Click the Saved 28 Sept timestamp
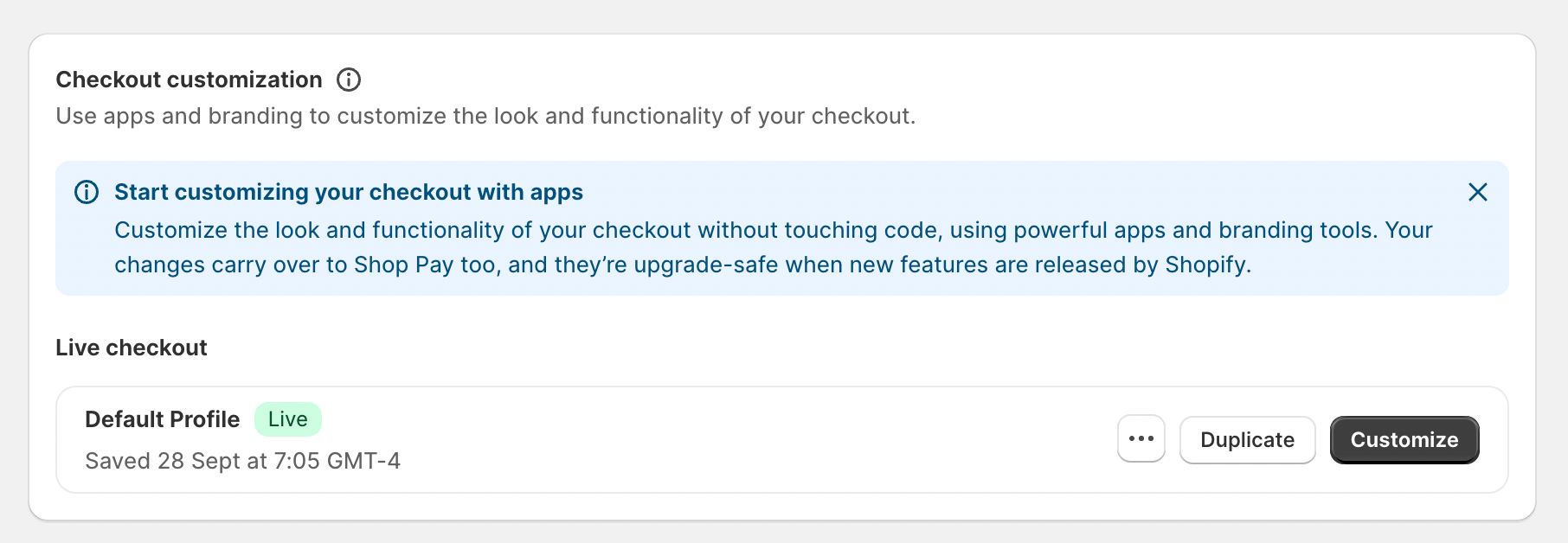 point(242,461)
